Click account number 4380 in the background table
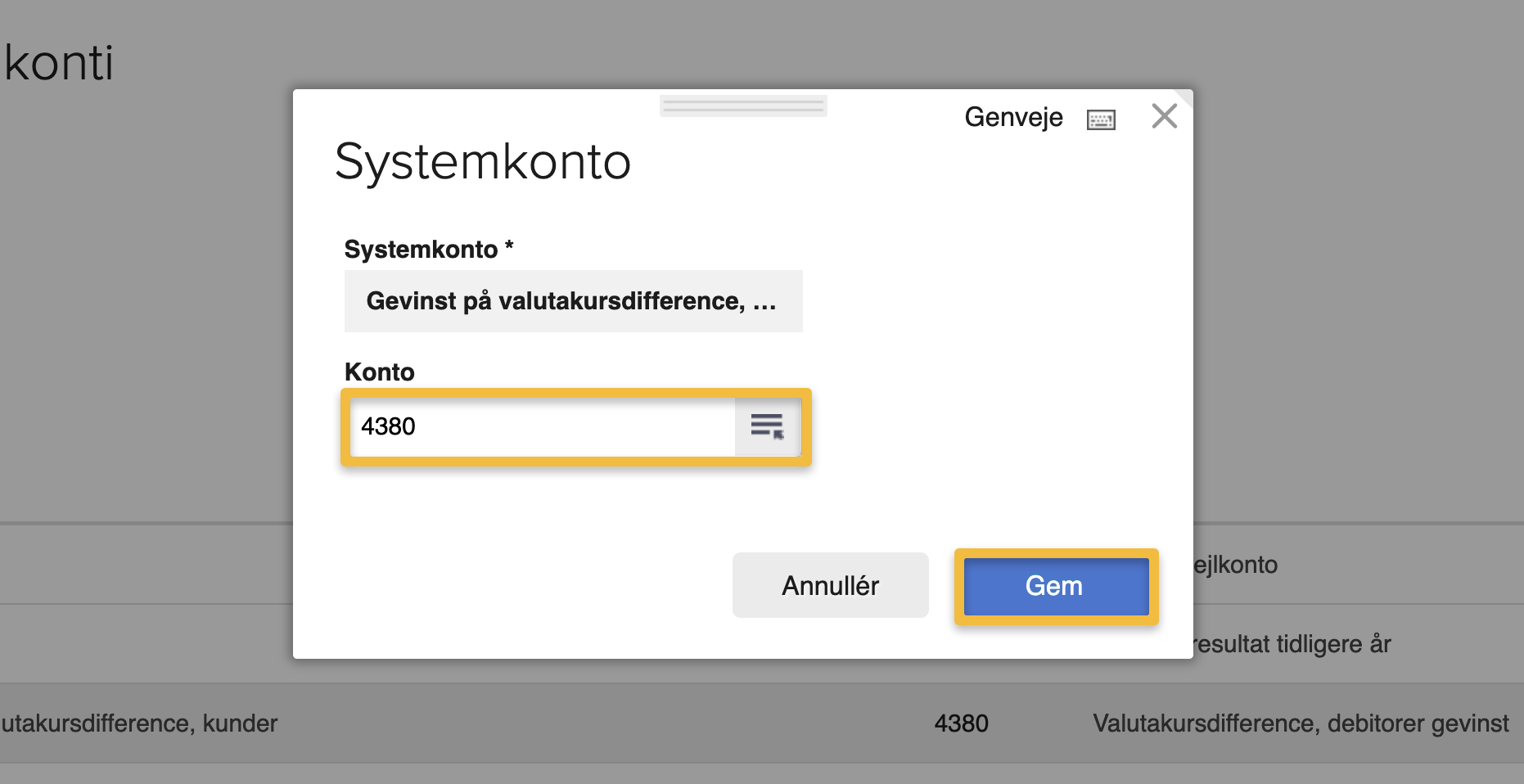This screenshot has height=784, width=1524. (961, 723)
